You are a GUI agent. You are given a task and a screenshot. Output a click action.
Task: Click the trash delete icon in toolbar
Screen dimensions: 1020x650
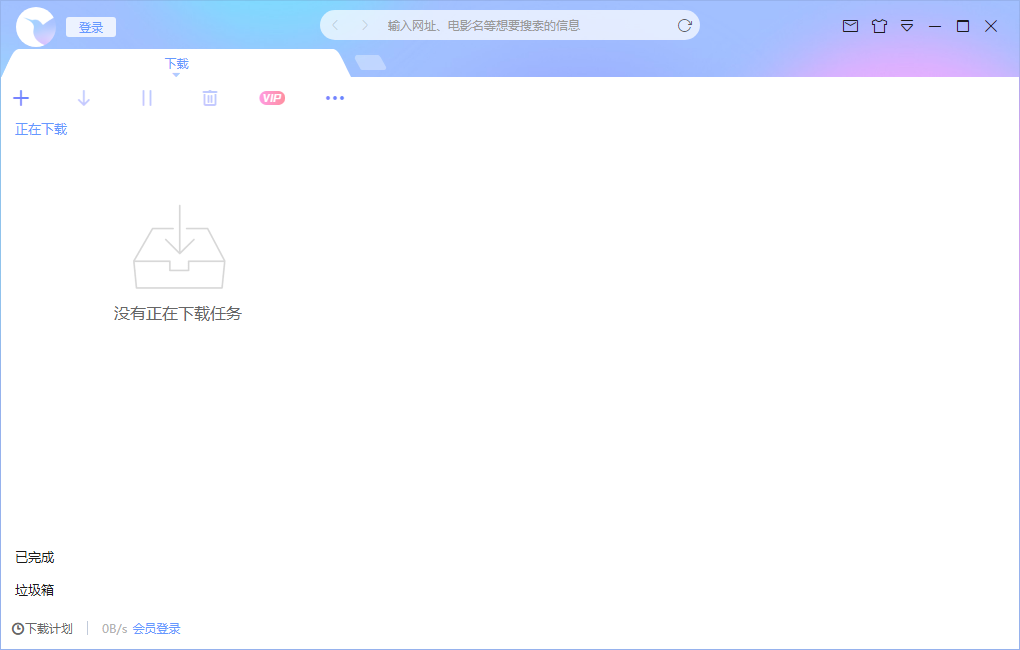tap(210, 98)
